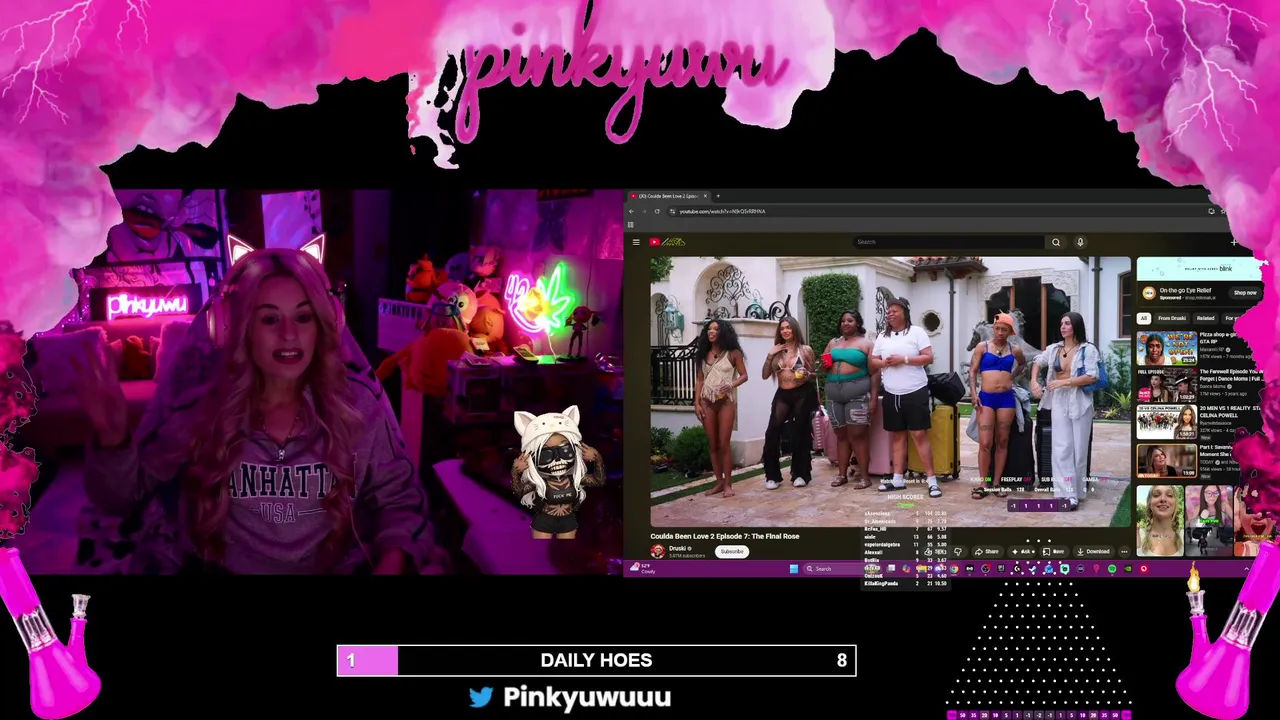1280x720 pixels.
Task: Click the video player showing the women
Action: pos(890,391)
